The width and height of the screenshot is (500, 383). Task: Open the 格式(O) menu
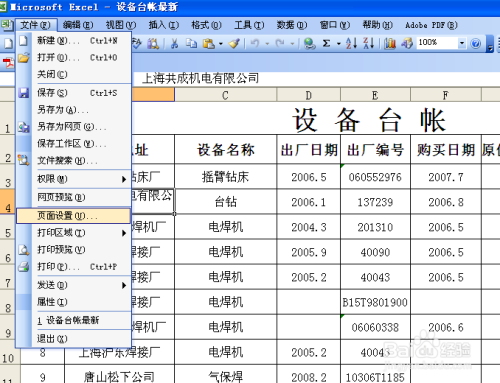(x=206, y=25)
